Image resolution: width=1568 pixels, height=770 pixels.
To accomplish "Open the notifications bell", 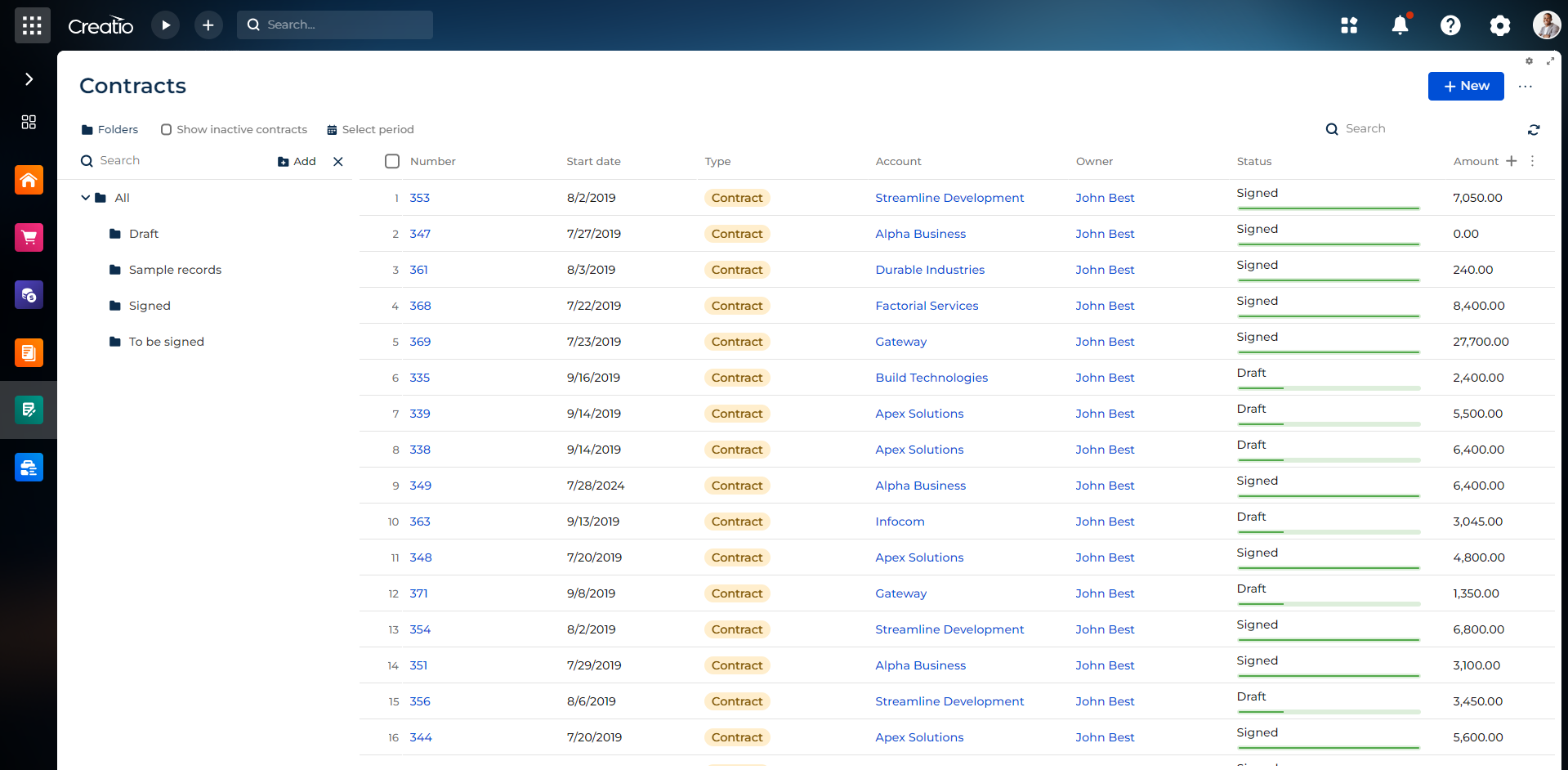I will point(1400,25).
